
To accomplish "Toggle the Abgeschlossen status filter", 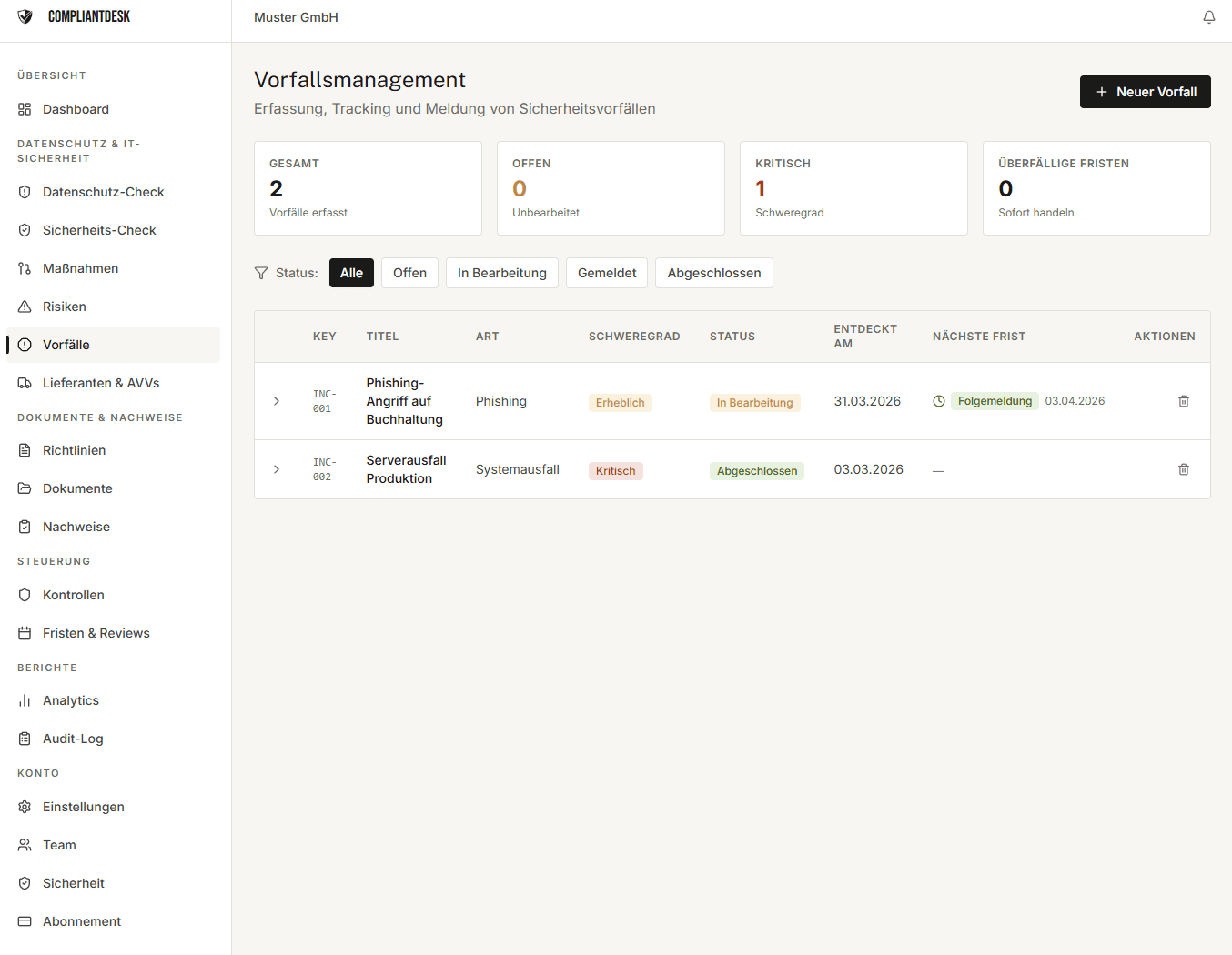I will (713, 273).
